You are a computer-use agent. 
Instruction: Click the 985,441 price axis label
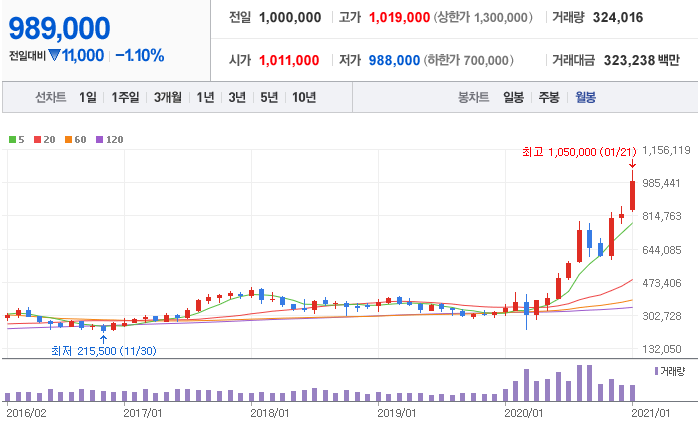[x=661, y=183]
